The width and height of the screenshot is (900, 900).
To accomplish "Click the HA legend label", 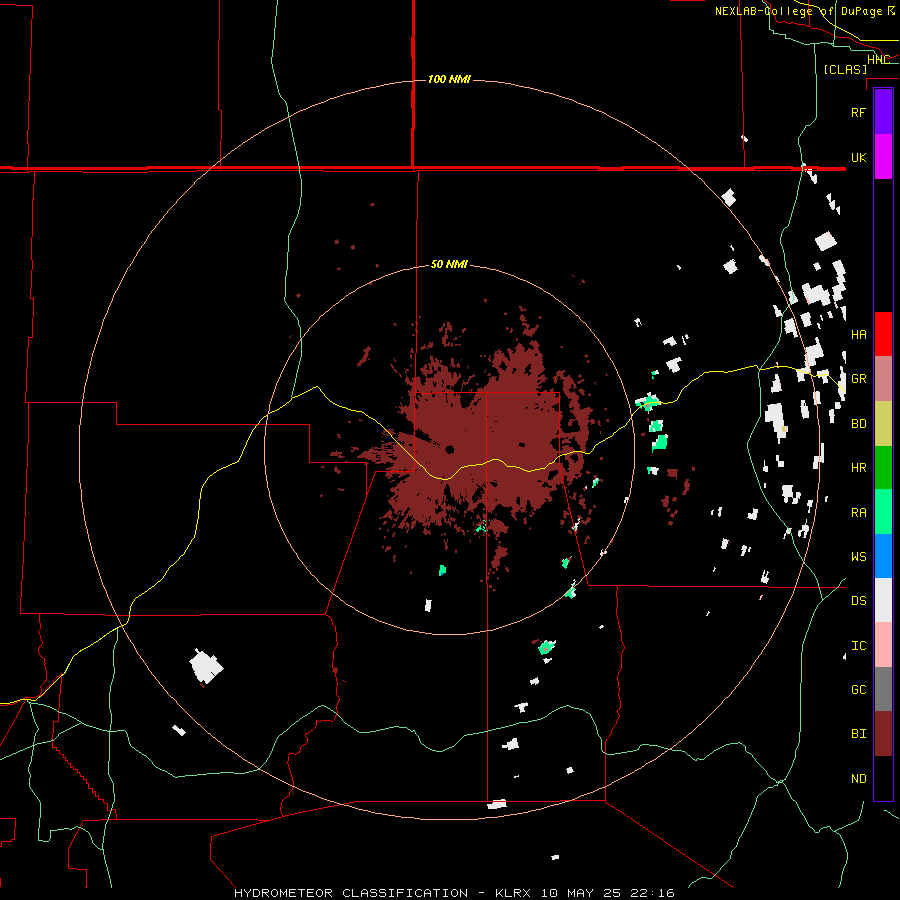I will coord(858,335).
